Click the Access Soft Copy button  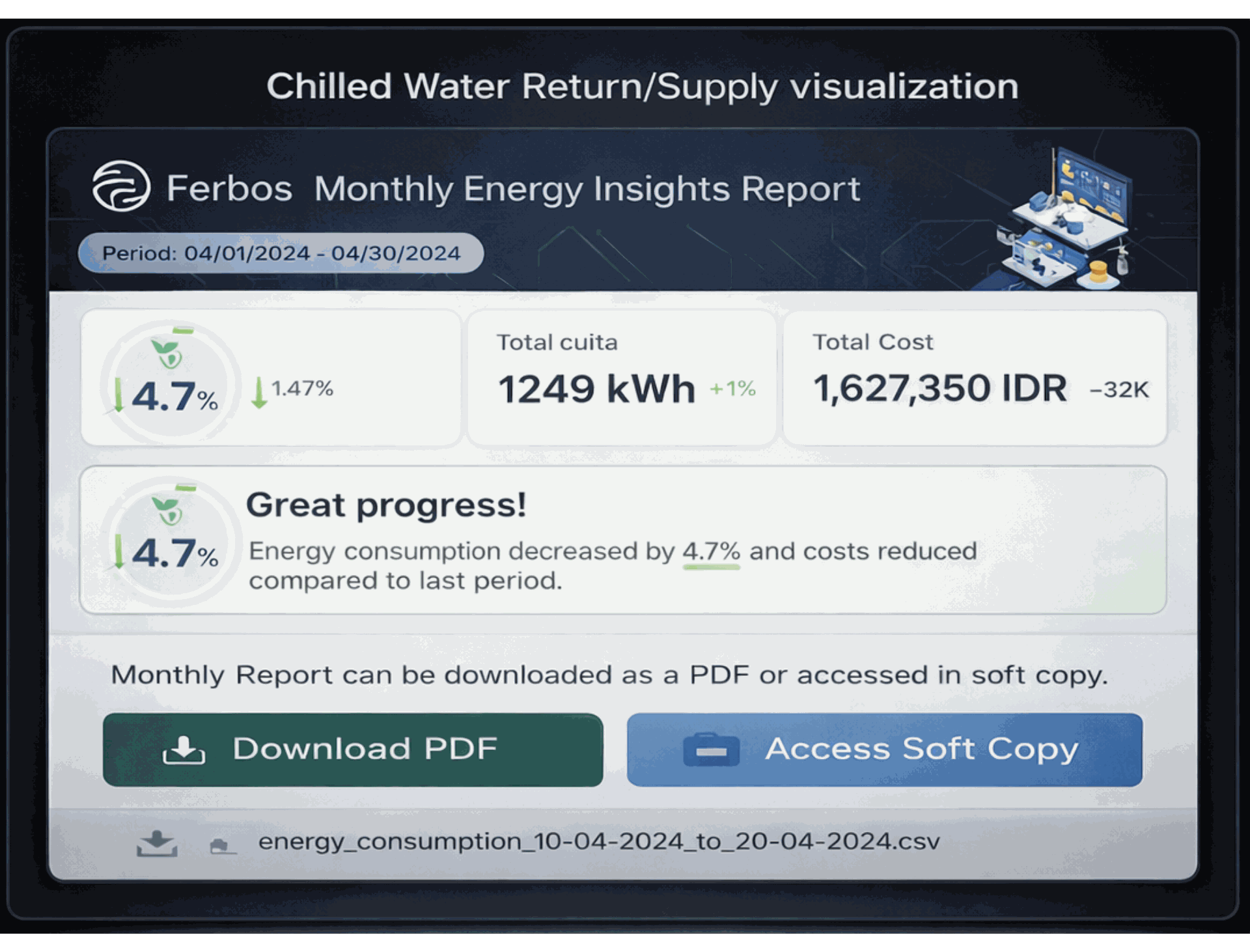[x=884, y=749]
